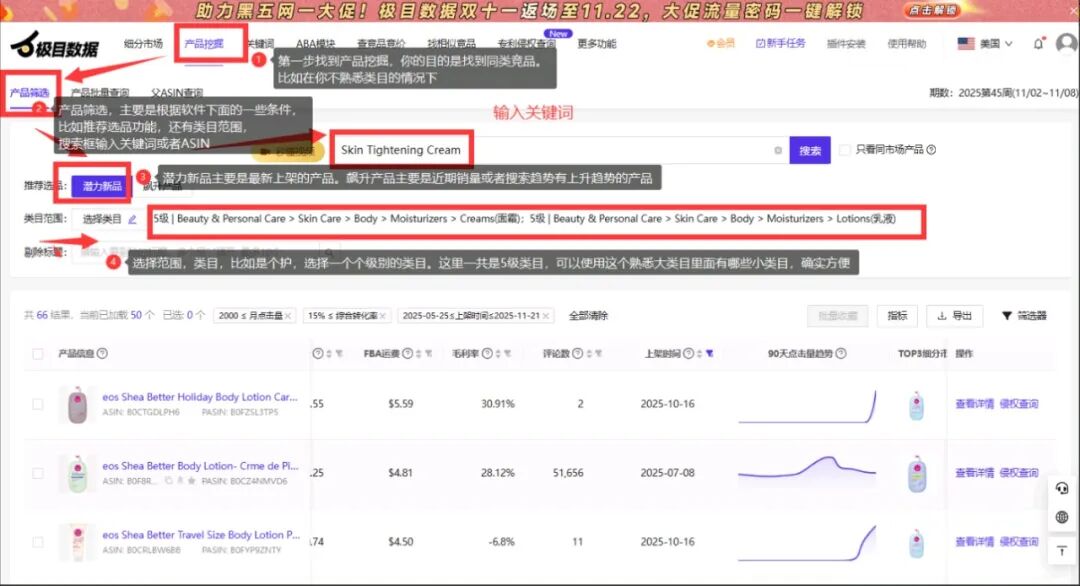Open product thumbnail of eos Holiday Body Lotion
1080x586 pixels.
(77, 404)
